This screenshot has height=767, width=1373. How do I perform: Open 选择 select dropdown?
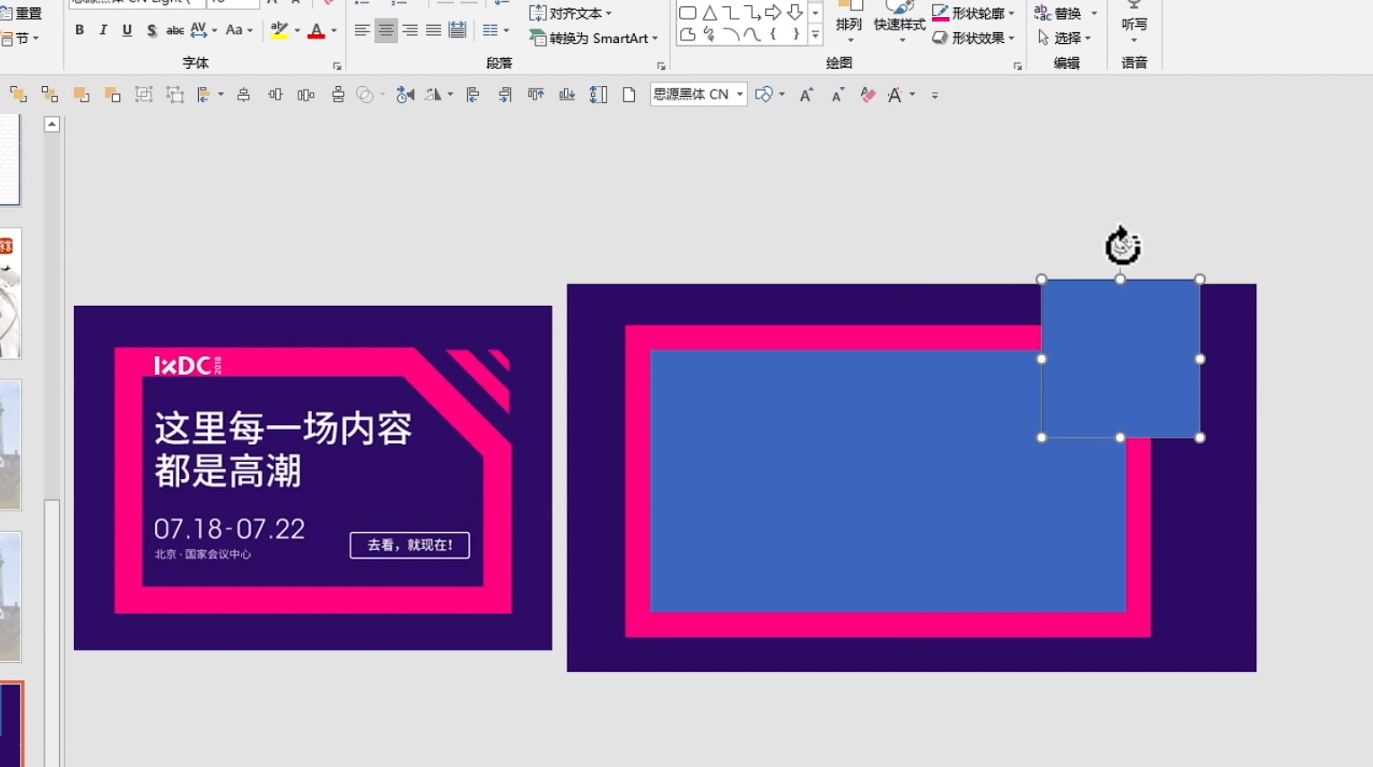point(1064,38)
